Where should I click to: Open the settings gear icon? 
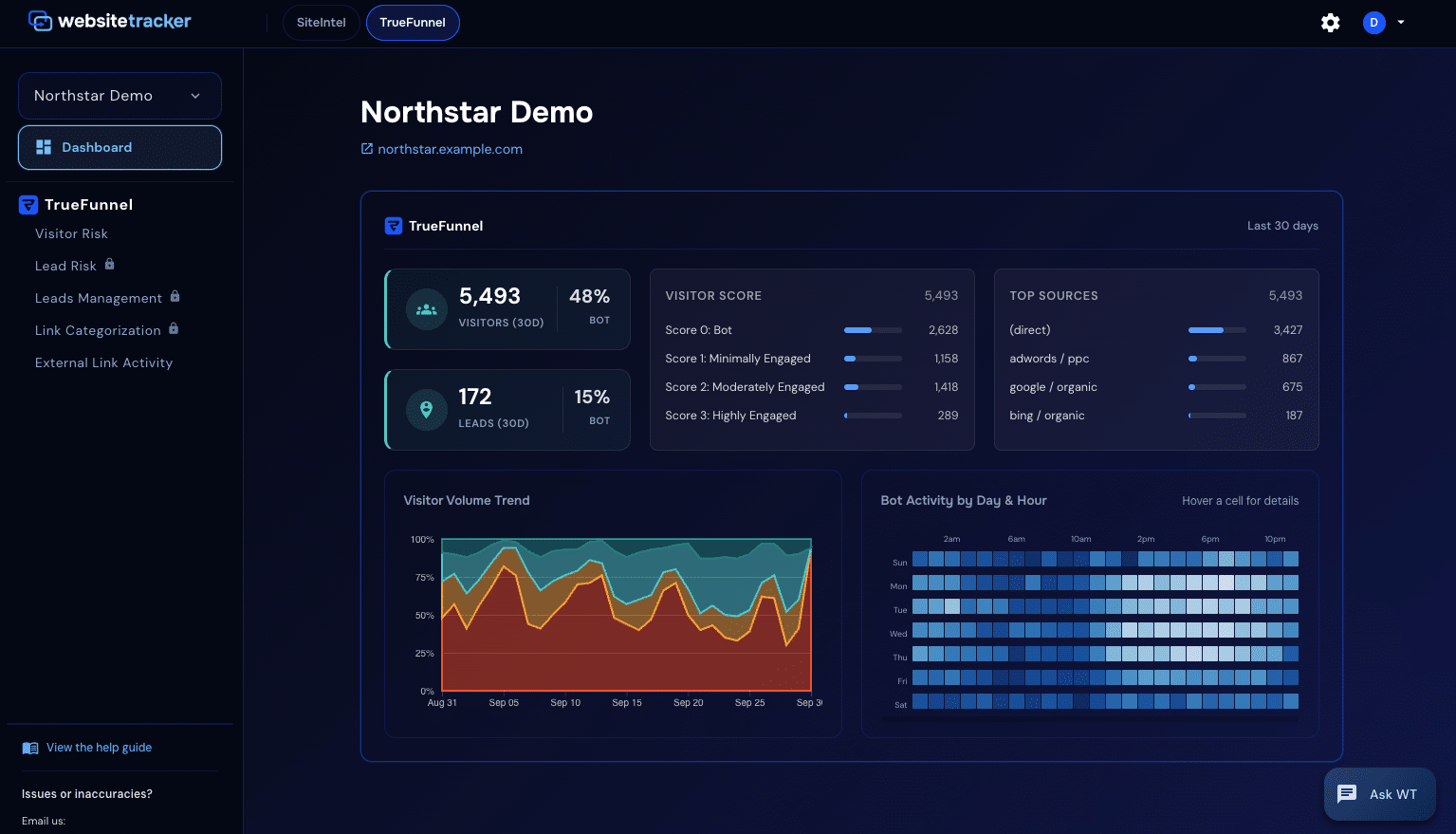click(1330, 23)
